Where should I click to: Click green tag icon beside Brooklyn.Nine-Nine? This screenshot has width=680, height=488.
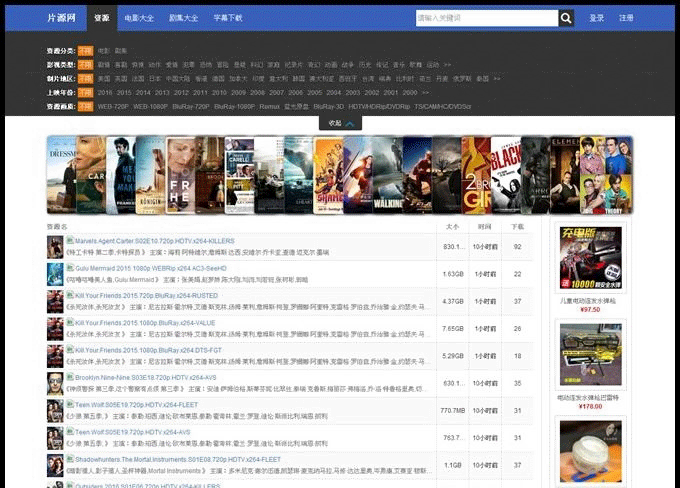[70, 377]
